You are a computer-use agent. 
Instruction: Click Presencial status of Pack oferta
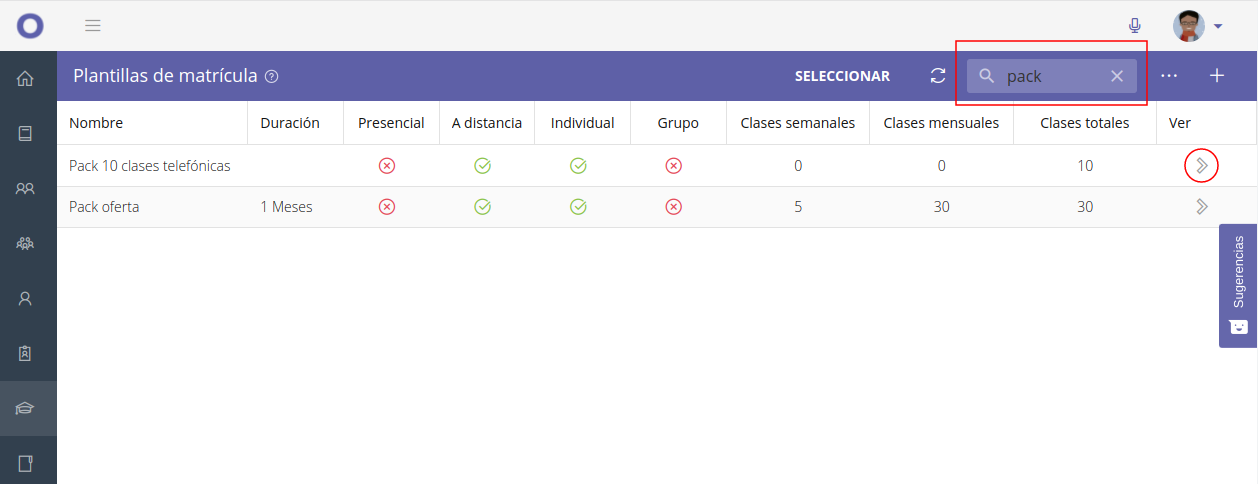tap(387, 207)
